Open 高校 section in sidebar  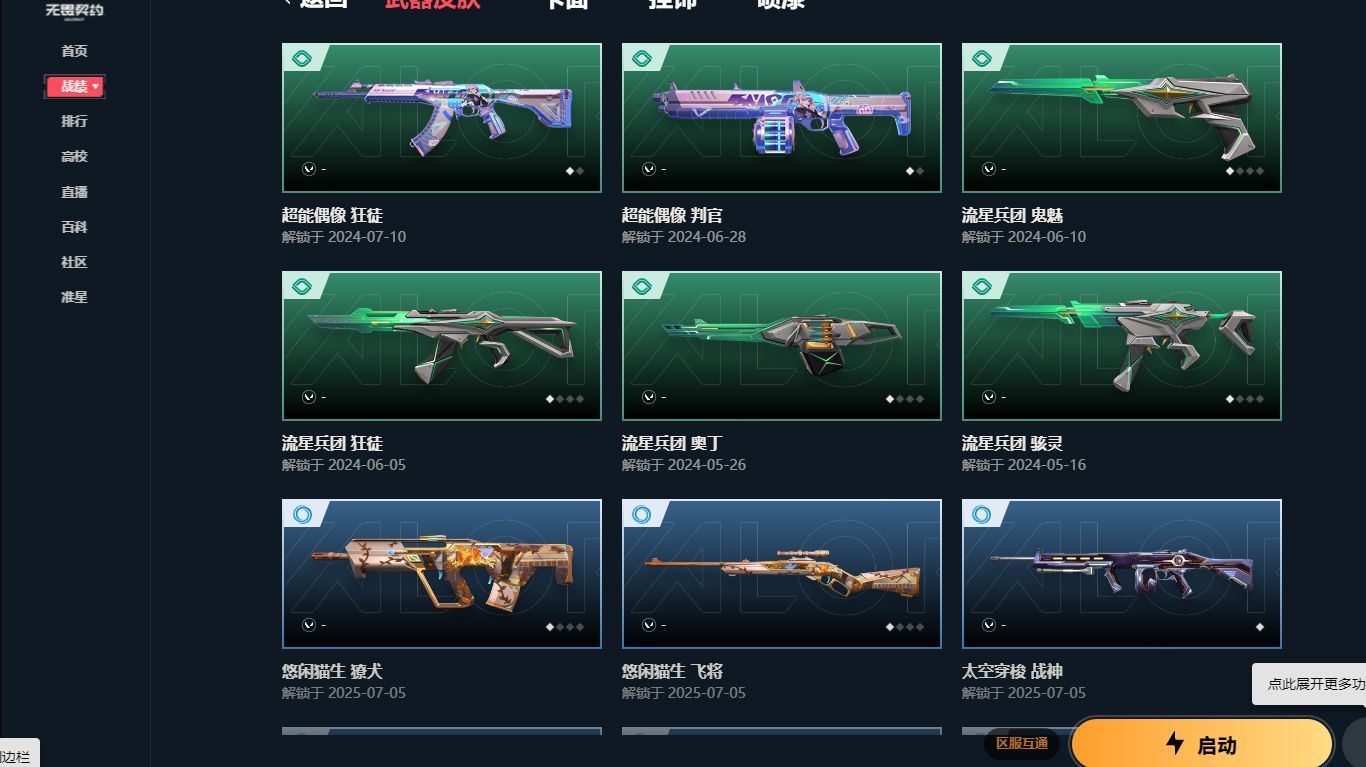pyautogui.click(x=74, y=156)
